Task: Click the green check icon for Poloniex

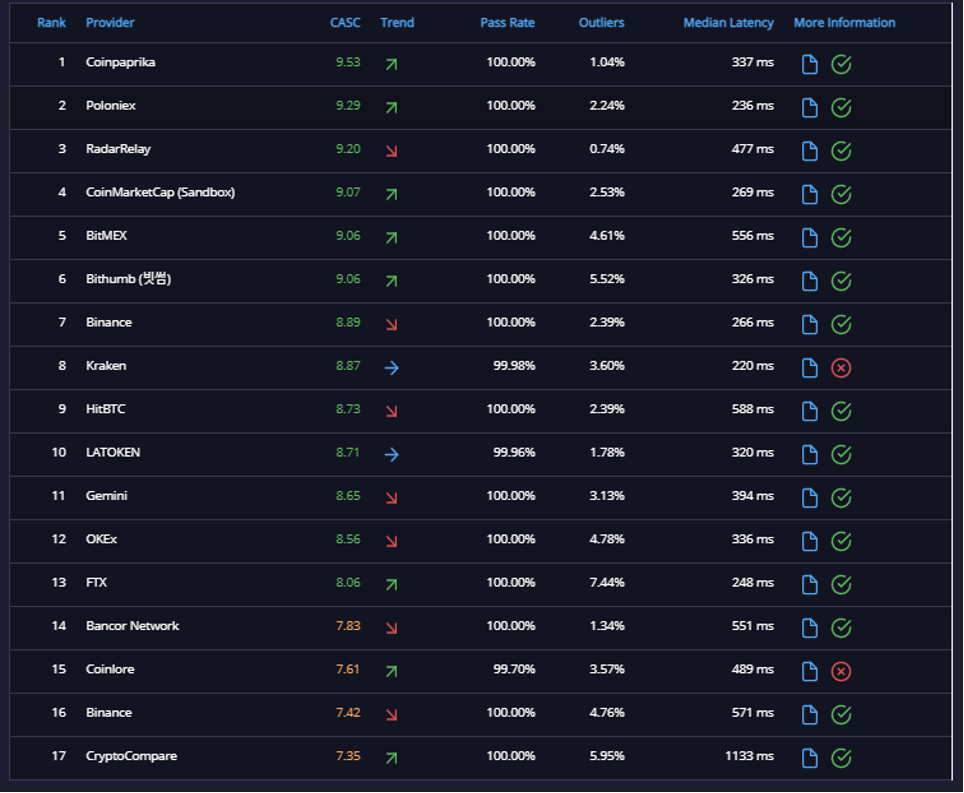Action: [841, 108]
